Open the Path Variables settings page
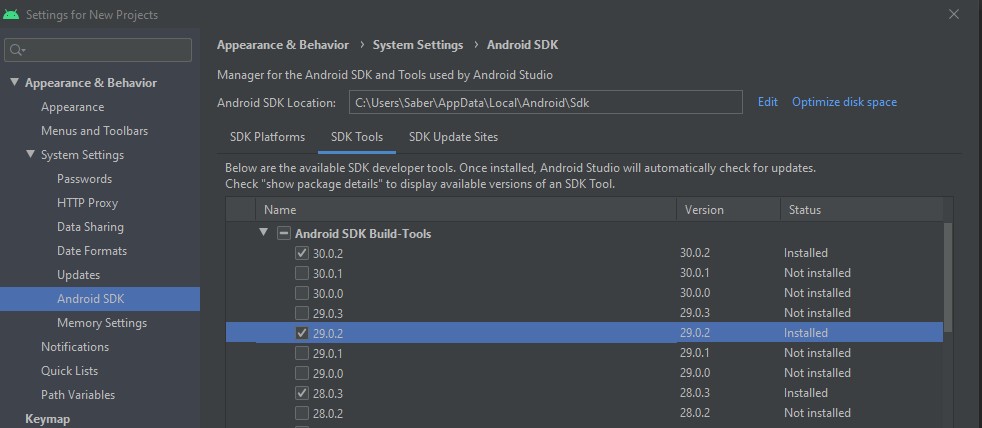This screenshot has width=982, height=428. pyautogui.click(x=78, y=395)
